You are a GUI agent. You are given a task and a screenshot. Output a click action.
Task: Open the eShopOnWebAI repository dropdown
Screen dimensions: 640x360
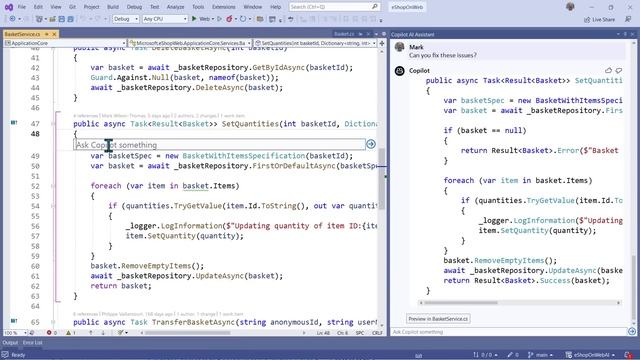tap(590, 355)
